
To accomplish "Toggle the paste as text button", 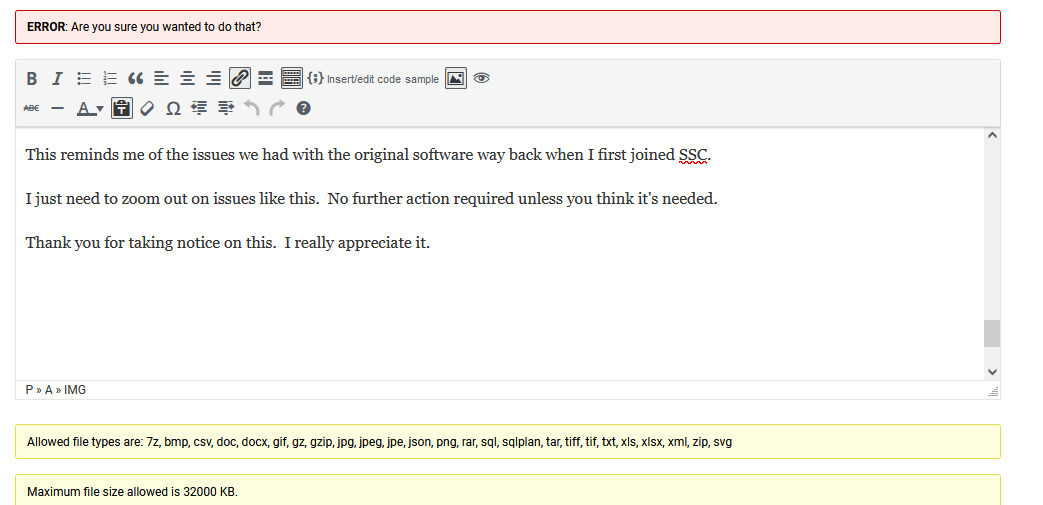I will click(121, 108).
